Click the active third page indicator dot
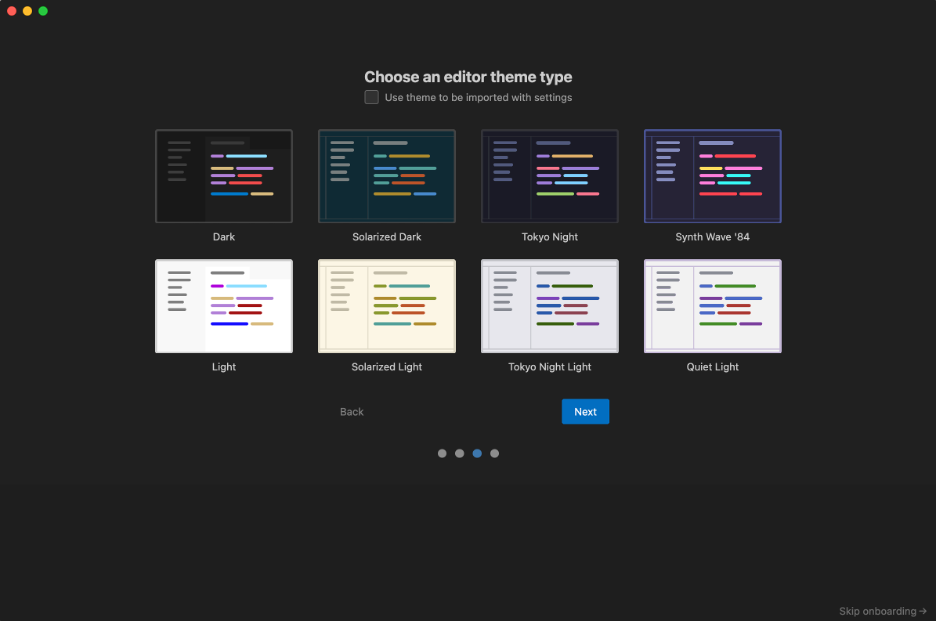The image size is (936, 622). coord(477,454)
